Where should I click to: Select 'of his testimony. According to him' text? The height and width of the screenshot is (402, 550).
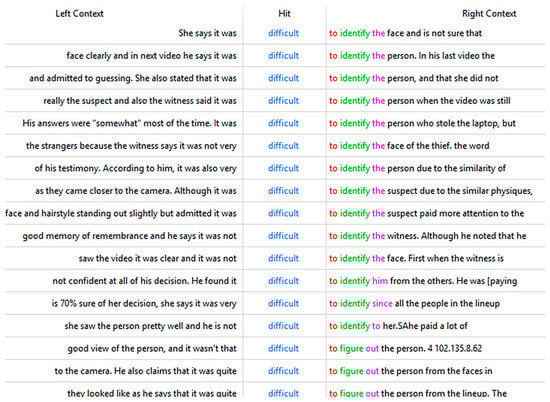[135, 168]
